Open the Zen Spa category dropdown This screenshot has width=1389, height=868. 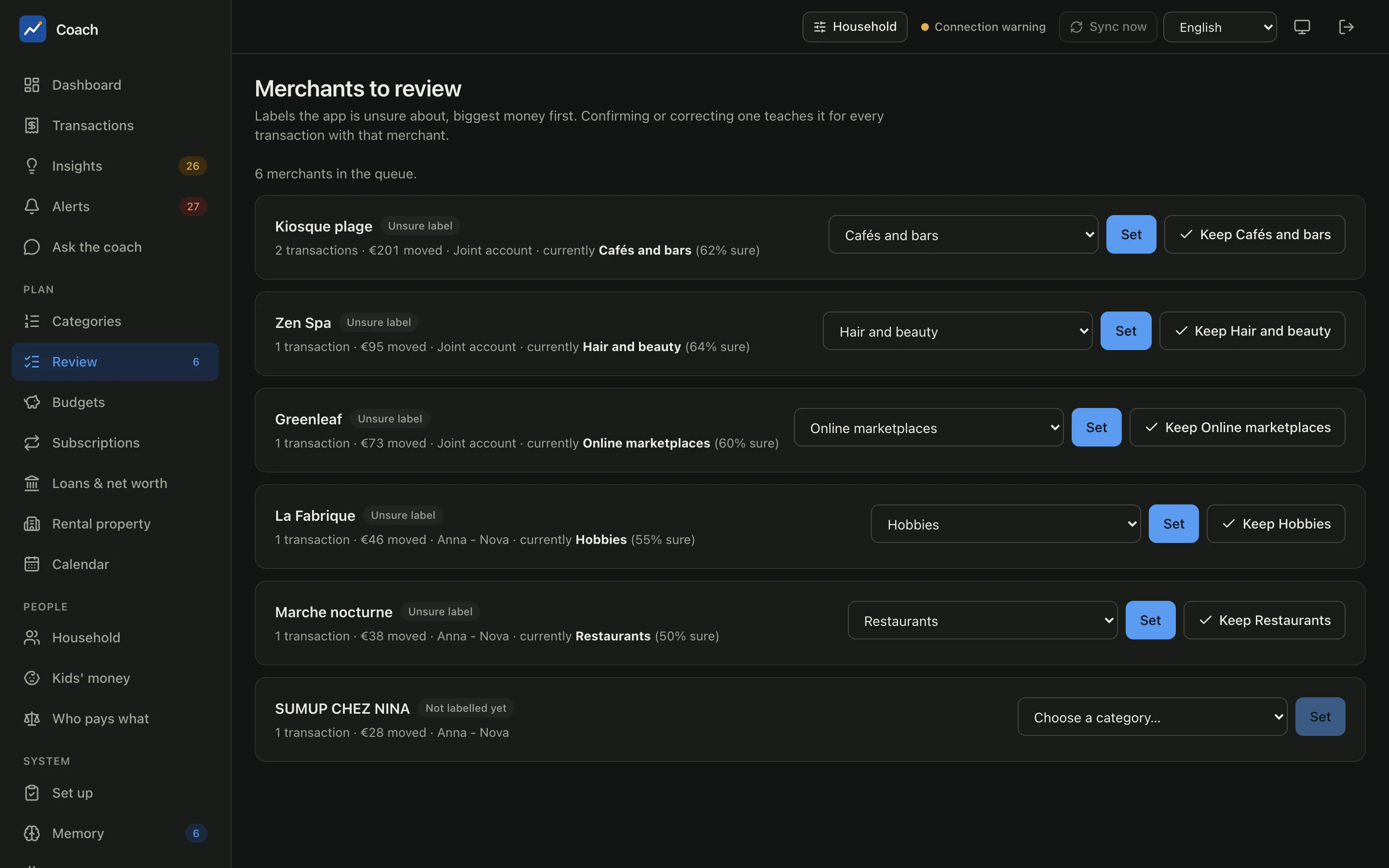[957, 331]
